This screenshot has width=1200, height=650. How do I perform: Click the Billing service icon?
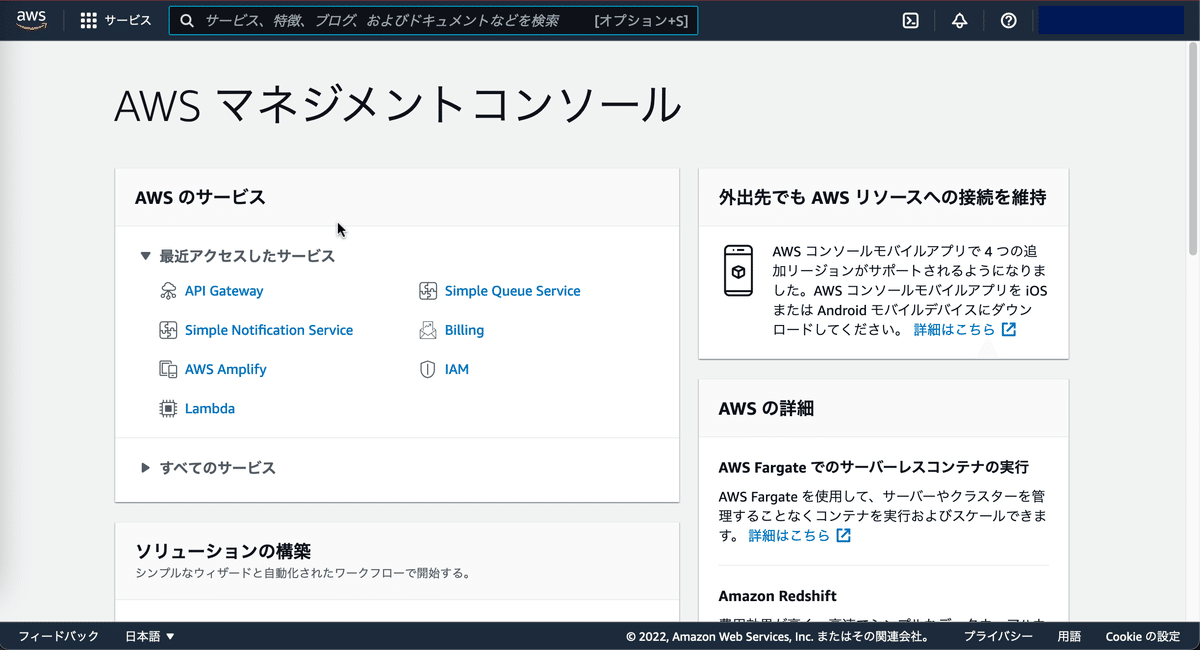coord(428,330)
